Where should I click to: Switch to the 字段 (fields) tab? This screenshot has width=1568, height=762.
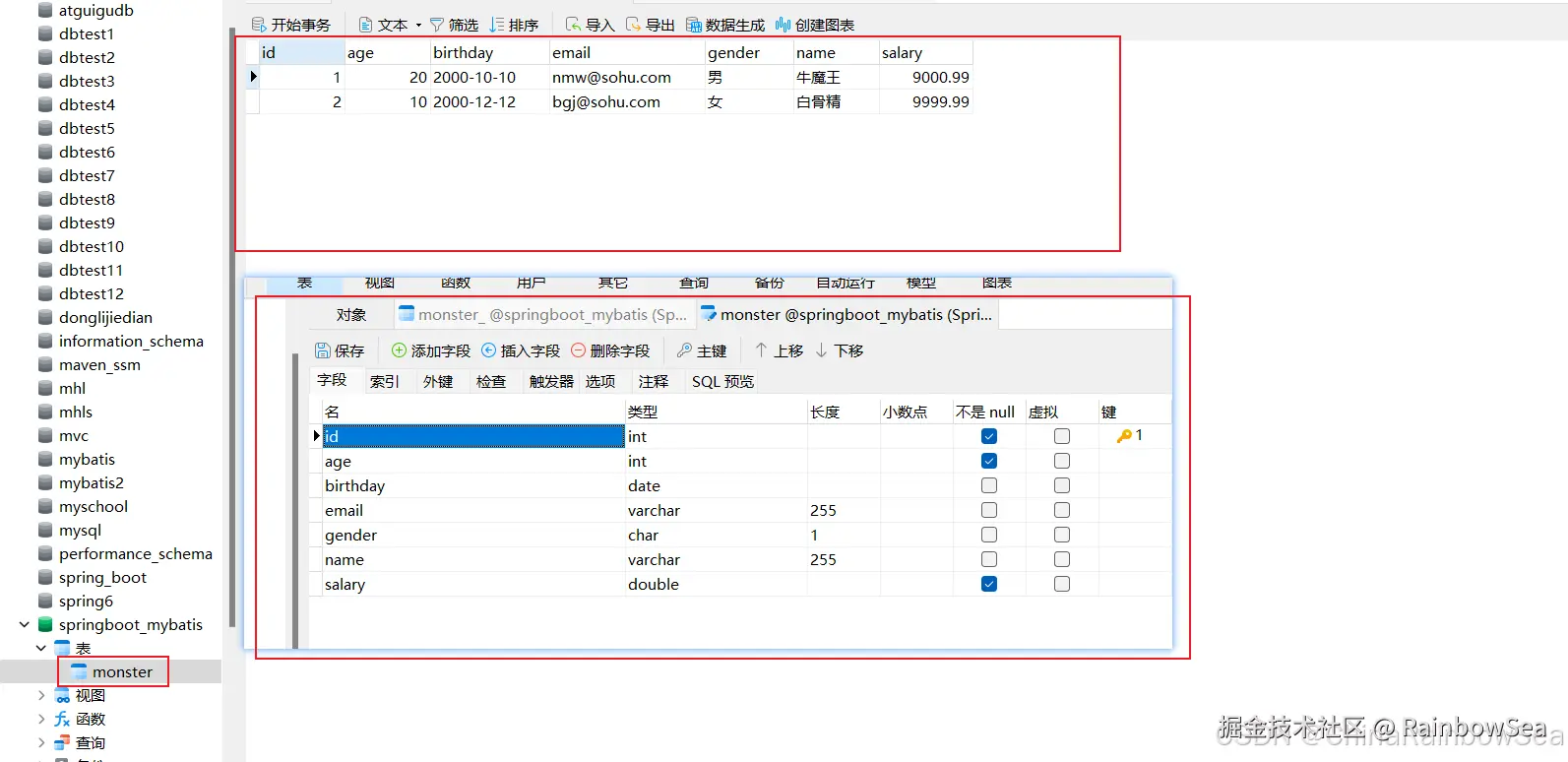[x=332, y=380]
